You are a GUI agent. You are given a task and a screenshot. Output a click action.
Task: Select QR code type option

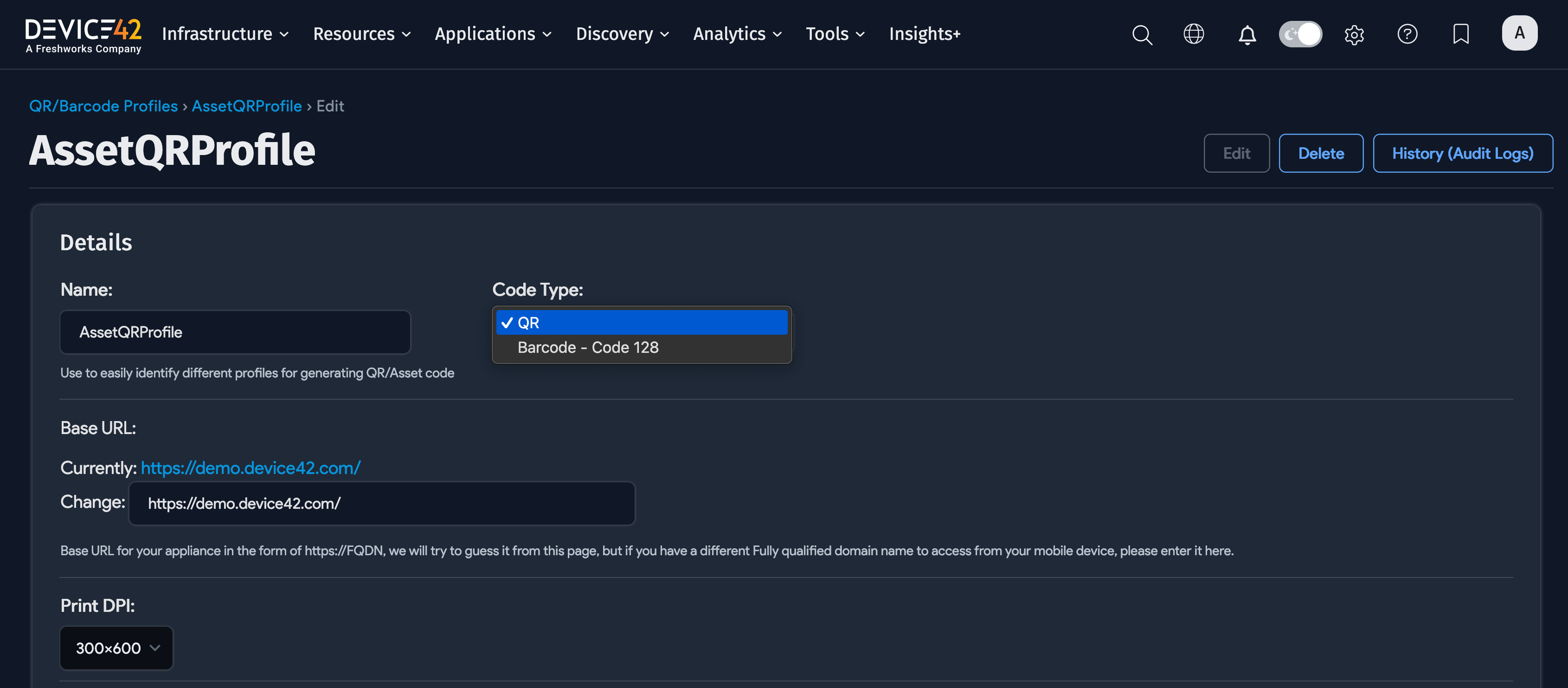(641, 322)
